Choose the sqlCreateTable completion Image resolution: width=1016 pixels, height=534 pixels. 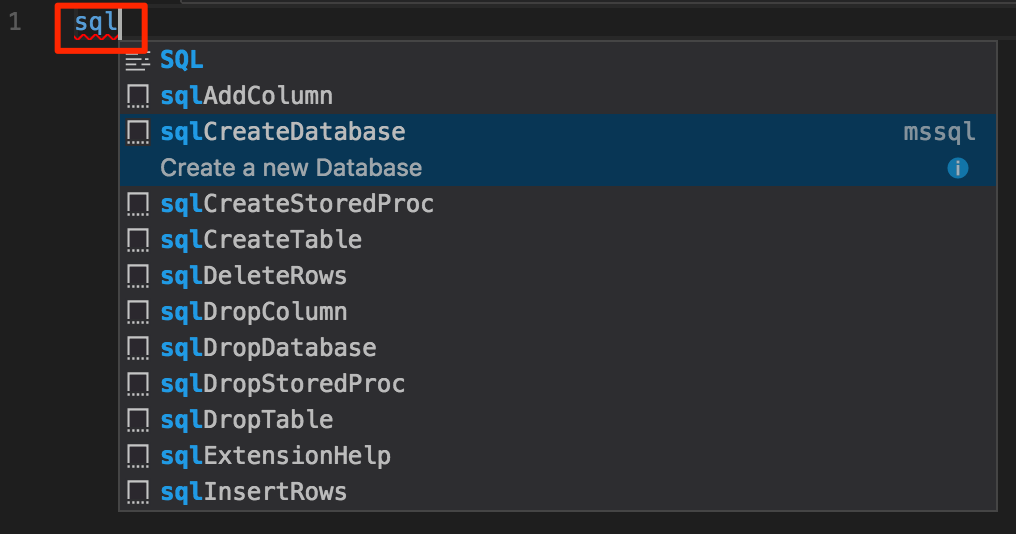[261, 240]
